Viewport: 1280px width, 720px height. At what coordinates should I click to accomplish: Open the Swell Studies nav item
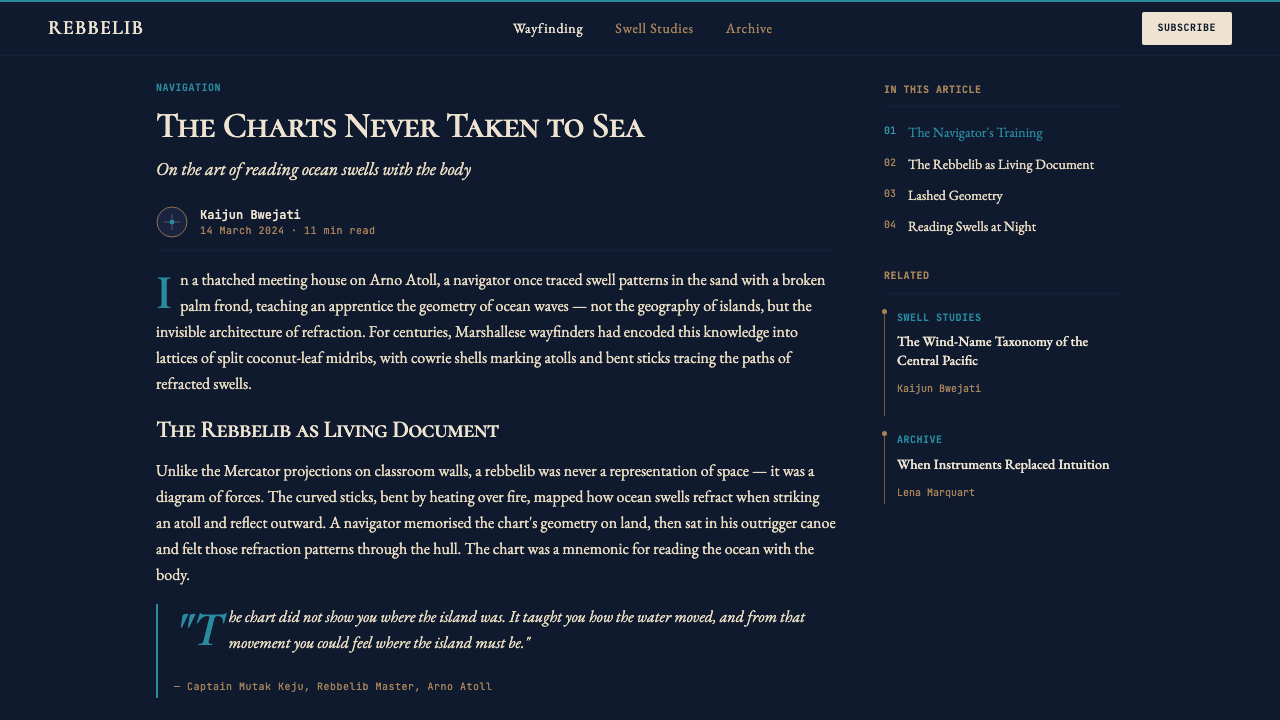pos(654,29)
